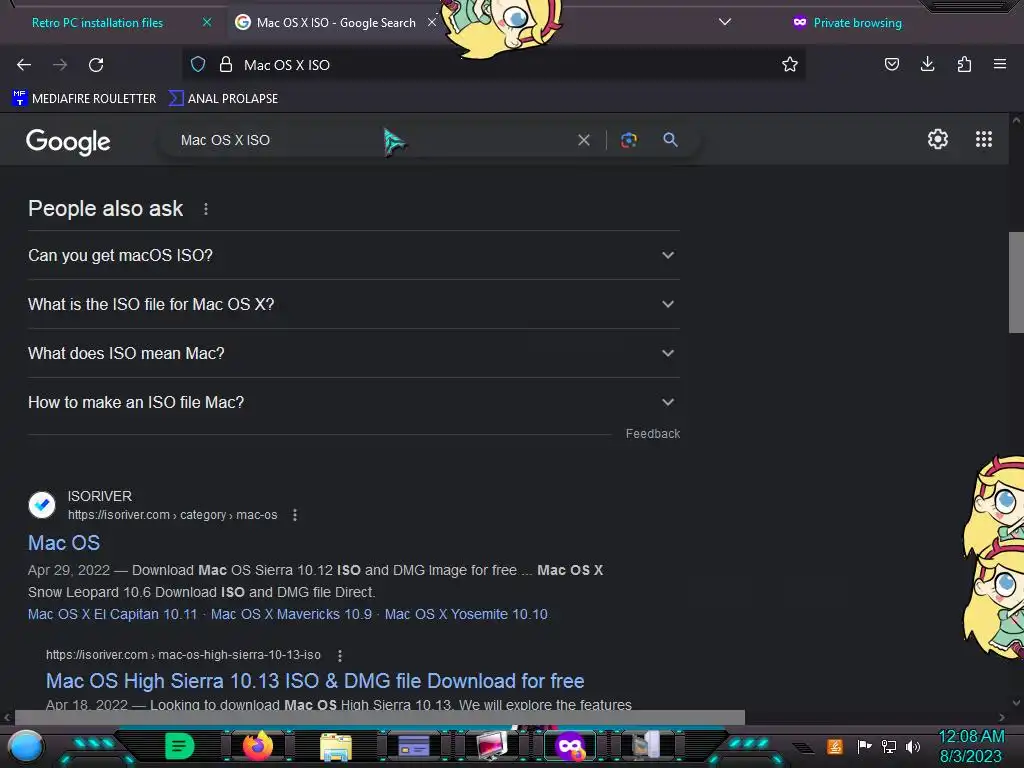The image size is (1024, 768).
Task: Click the page vertical scrollbar thumb
Action: [x=1016, y=282]
